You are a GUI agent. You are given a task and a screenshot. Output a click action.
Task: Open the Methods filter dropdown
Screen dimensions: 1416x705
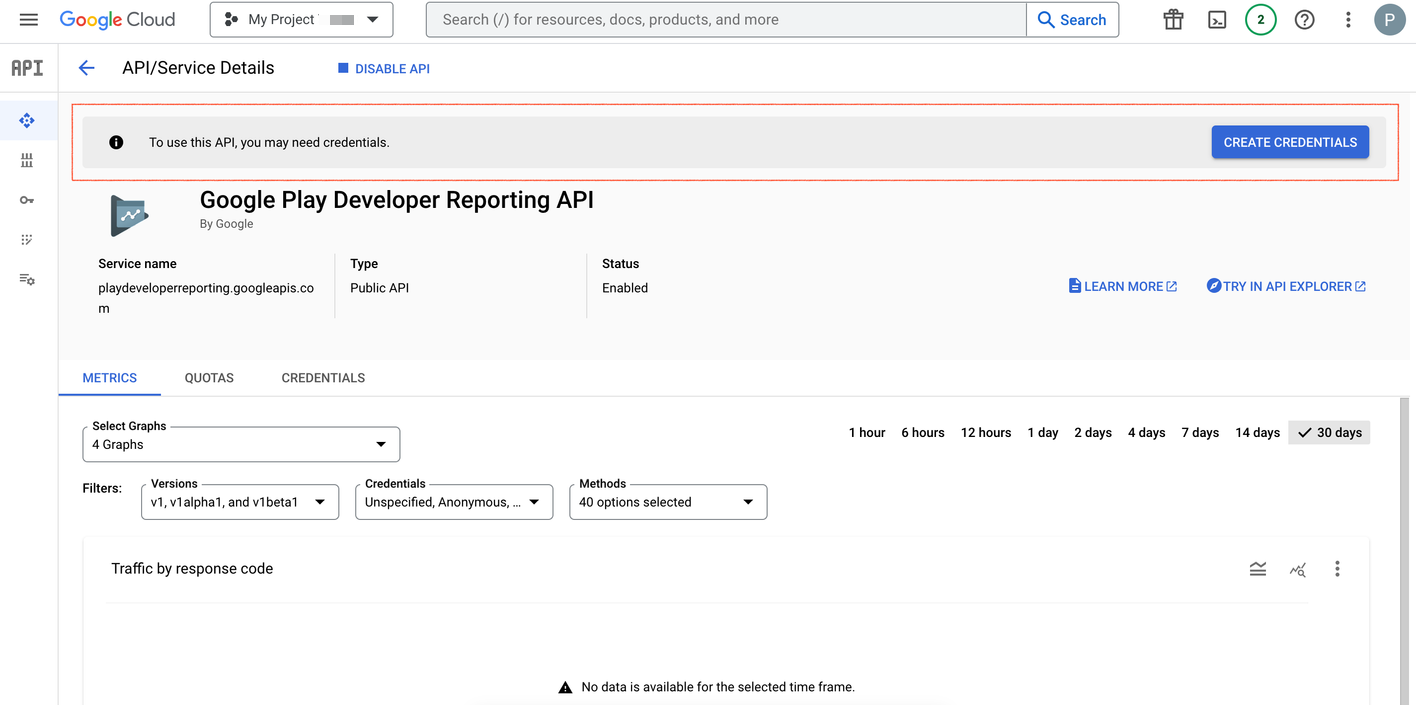[x=667, y=502]
